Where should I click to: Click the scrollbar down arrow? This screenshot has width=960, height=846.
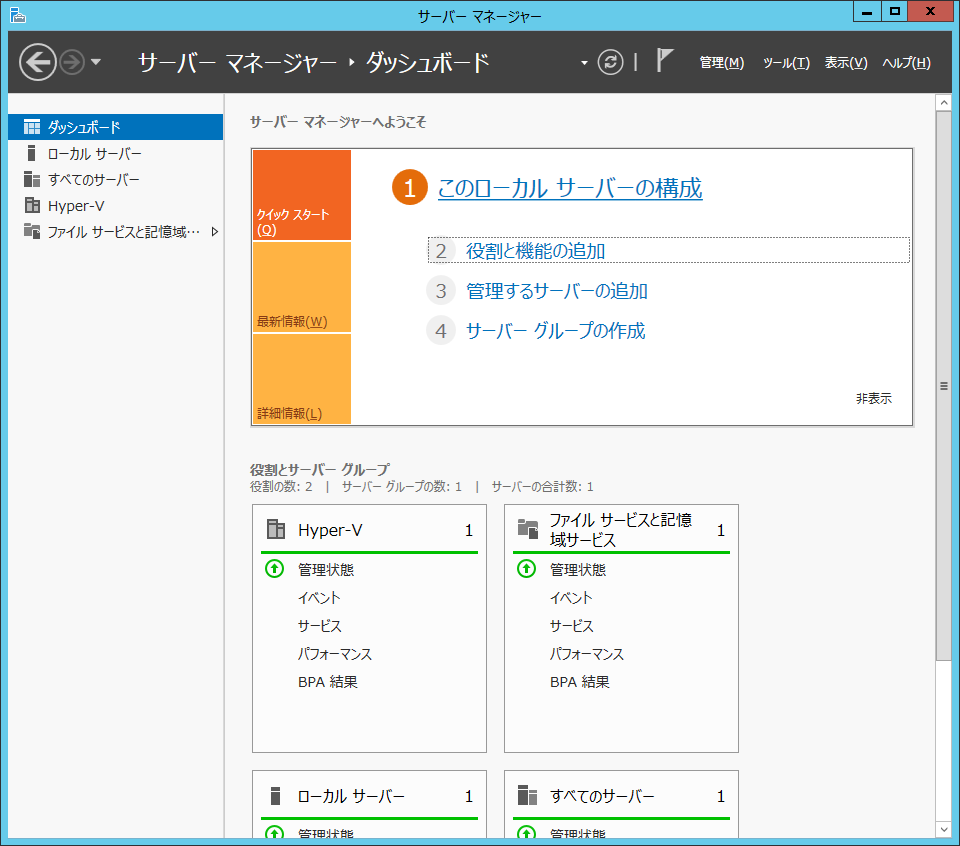943,829
